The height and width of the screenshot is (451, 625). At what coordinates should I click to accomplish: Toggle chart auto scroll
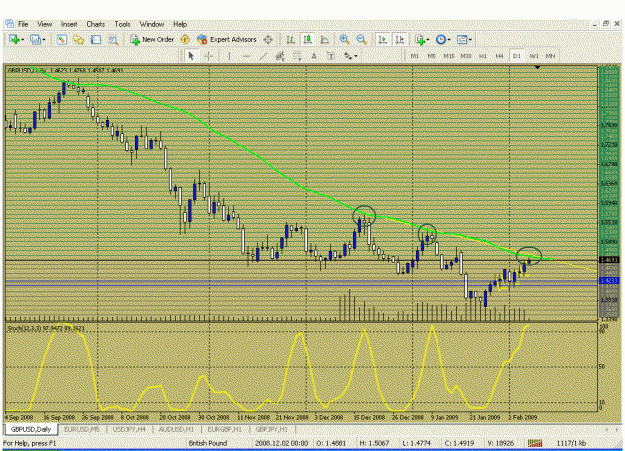[383, 39]
